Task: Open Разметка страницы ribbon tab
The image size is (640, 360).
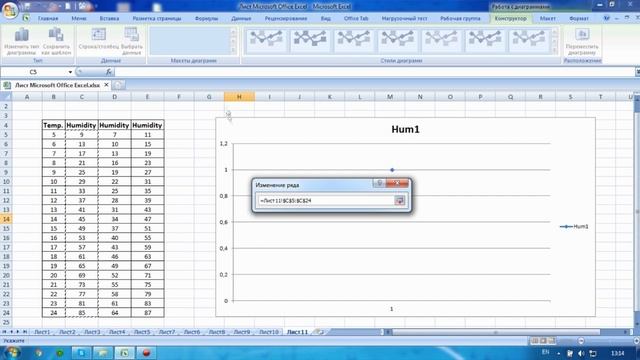Action: click(x=157, y=18)
